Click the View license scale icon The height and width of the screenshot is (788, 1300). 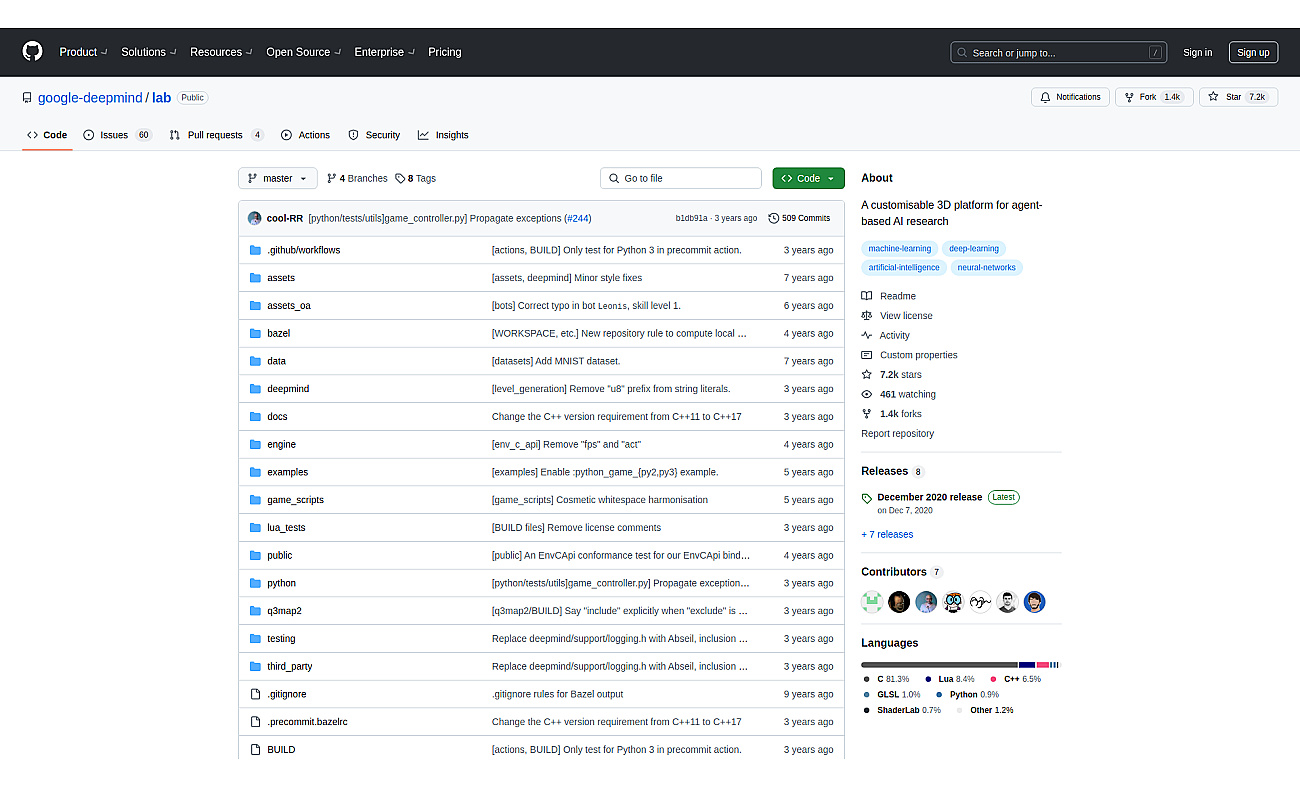(x=867, y=316)
